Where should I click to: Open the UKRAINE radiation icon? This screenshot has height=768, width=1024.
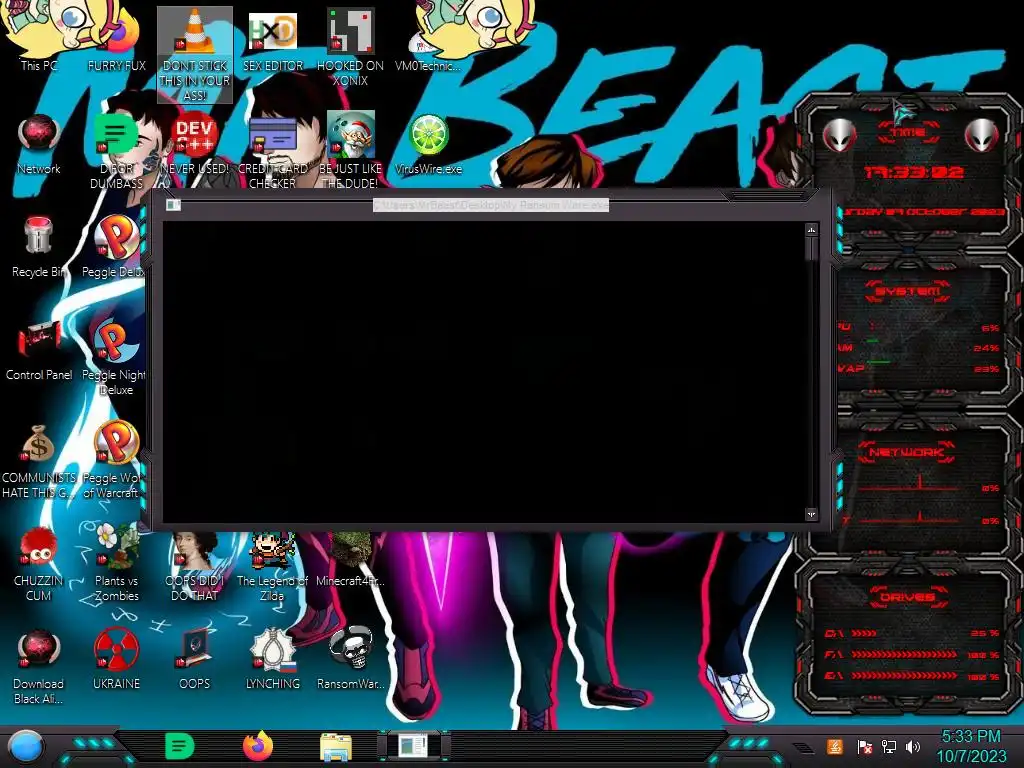point(116,660)
